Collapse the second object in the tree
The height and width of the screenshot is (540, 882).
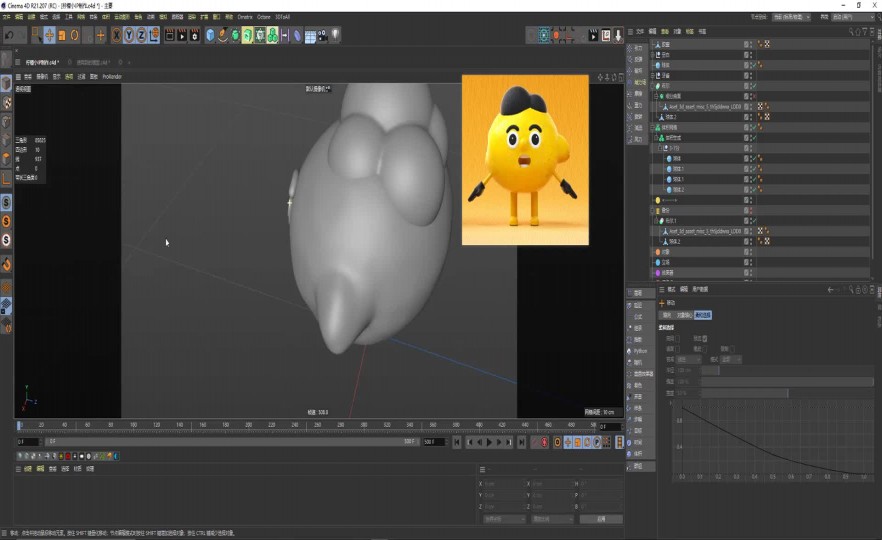click(652, 55)
